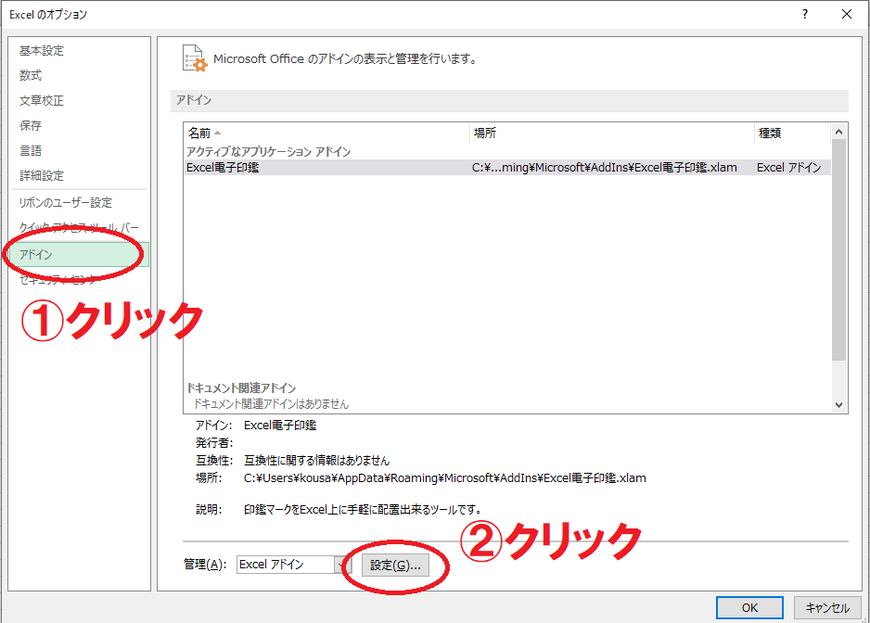The width and height of the screenshot is (870, 623).
Task: Click the アクティブなアプリケーション アドイン group heading
Action: tap(269, 151)
